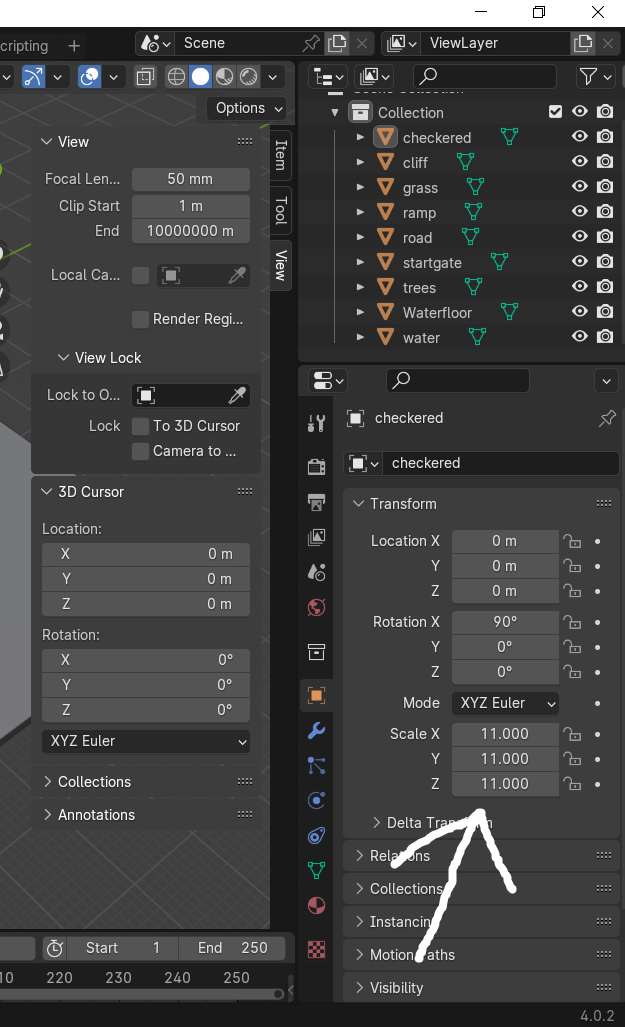
Task: Hide the road object in viewport
Action: 580,236
